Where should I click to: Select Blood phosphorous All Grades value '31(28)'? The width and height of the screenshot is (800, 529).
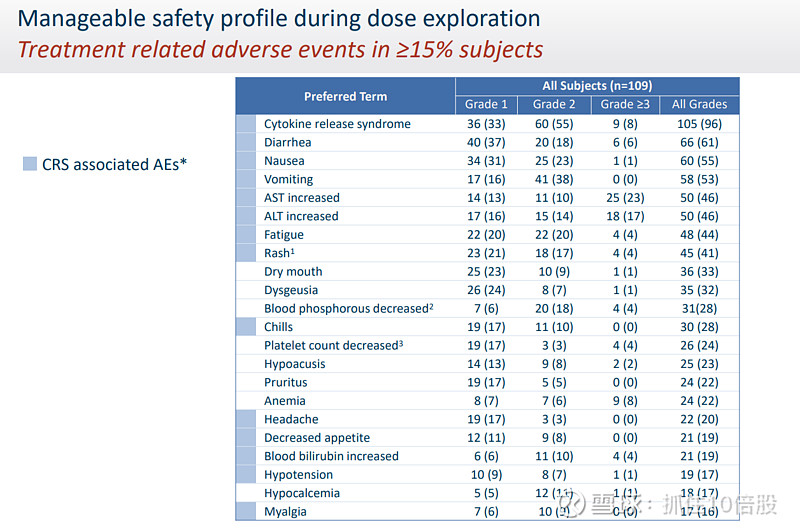(x=699, y=308)
